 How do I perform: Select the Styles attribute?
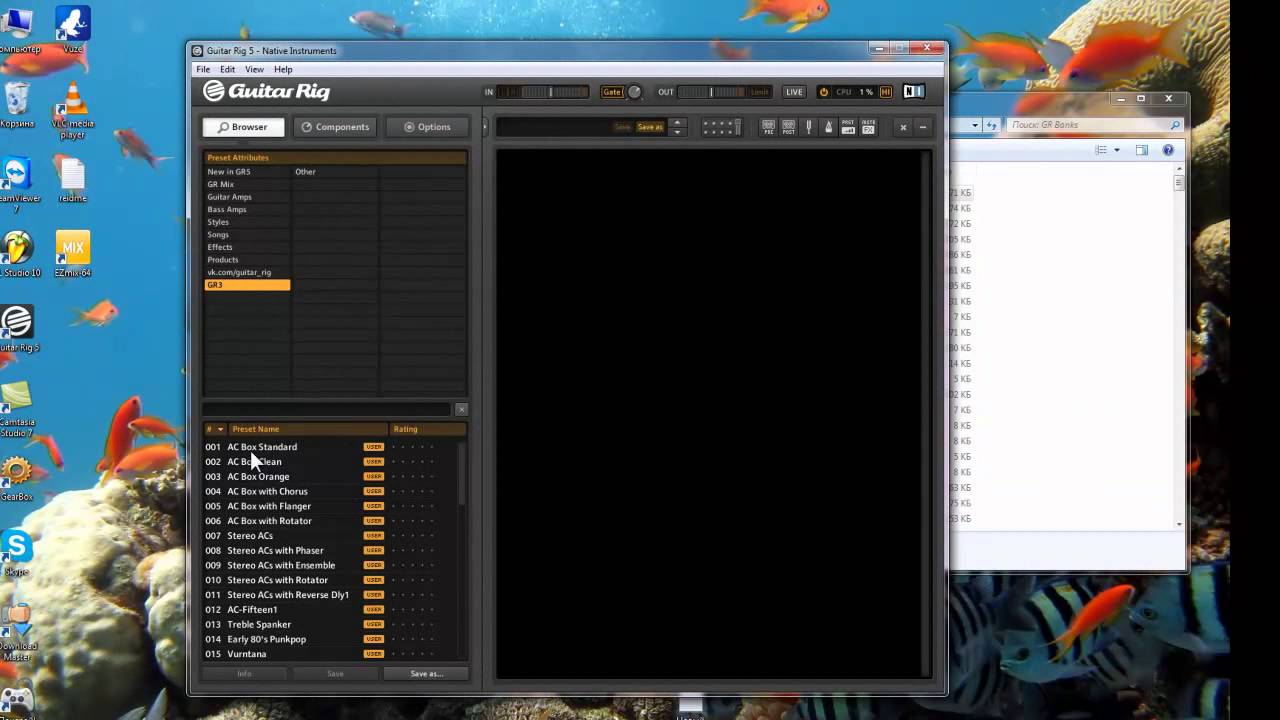(x=247, y=222)
